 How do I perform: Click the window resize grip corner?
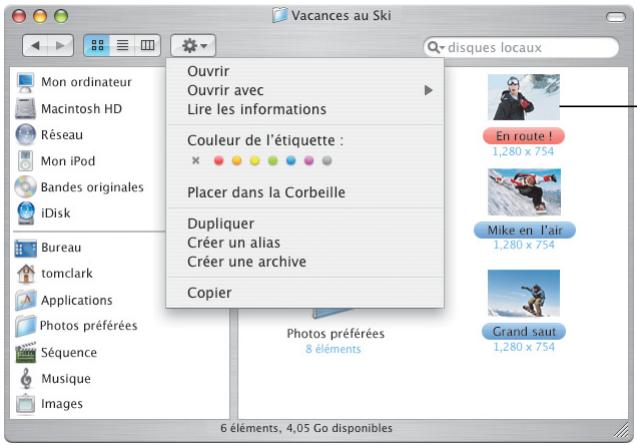click(621, 430)
